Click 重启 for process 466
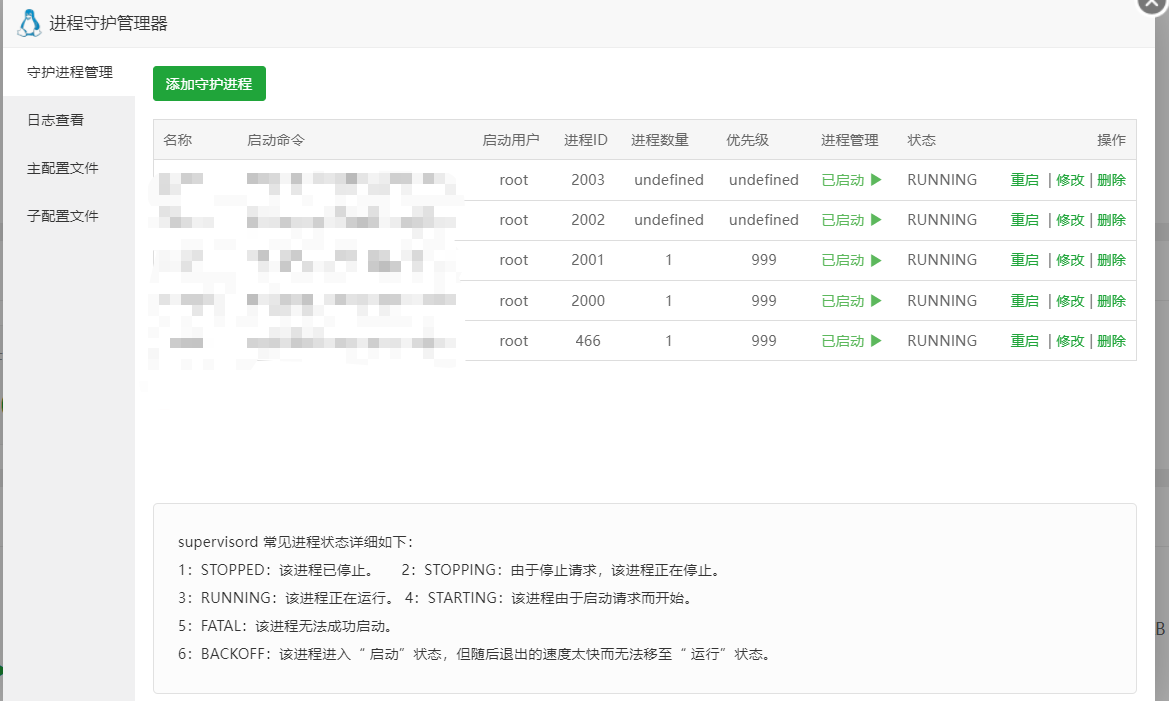1169x701 pixels. coord(1025,340)
